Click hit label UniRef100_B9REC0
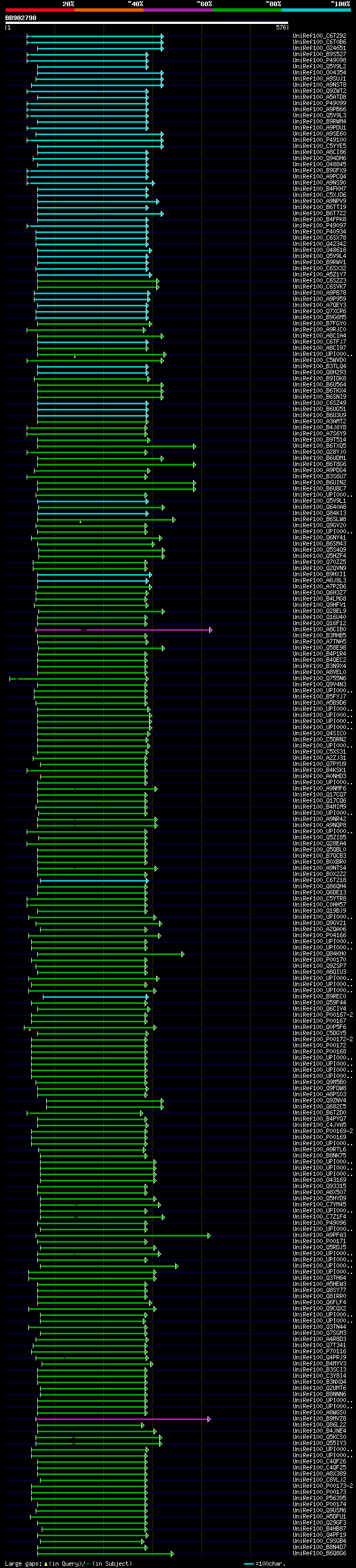This screenshot has height=1568, width=356. (319, 997)
